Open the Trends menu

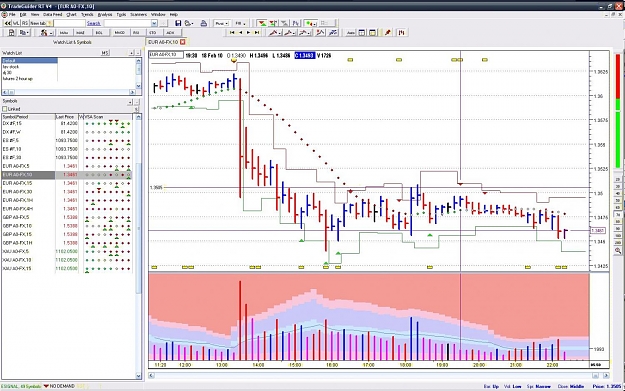point(87,14)
